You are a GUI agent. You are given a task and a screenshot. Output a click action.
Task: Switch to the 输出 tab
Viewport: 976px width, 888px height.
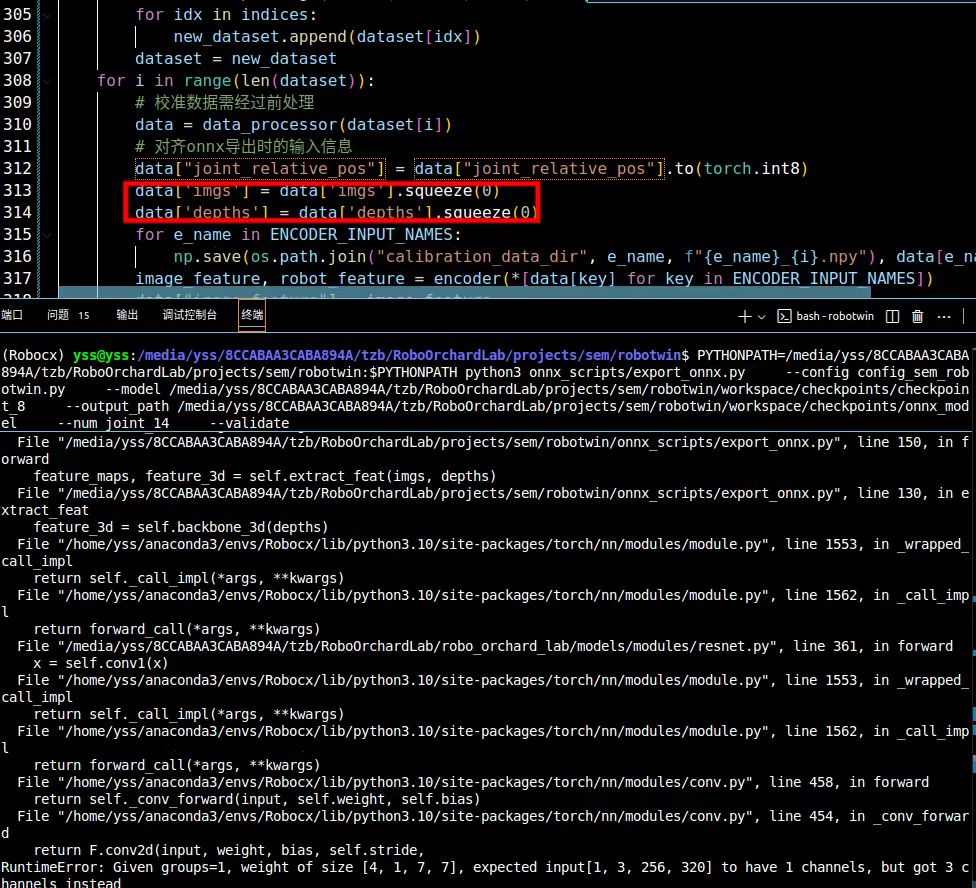[127, 315]
